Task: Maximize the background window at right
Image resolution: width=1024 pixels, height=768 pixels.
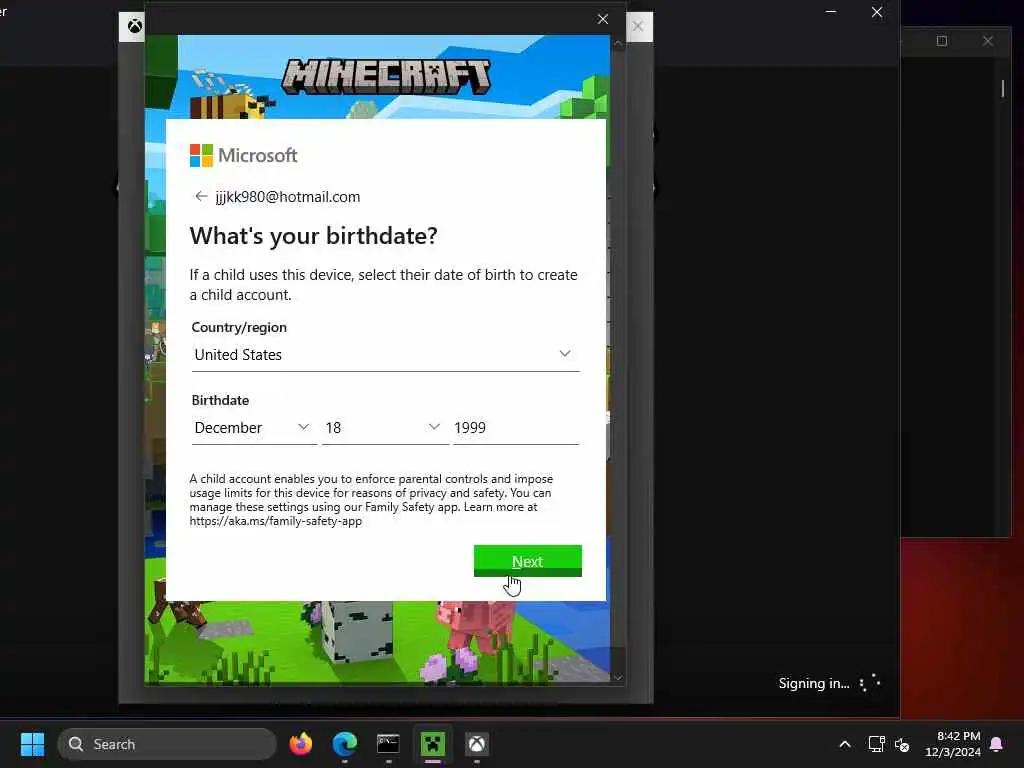Action: (942, 41)
